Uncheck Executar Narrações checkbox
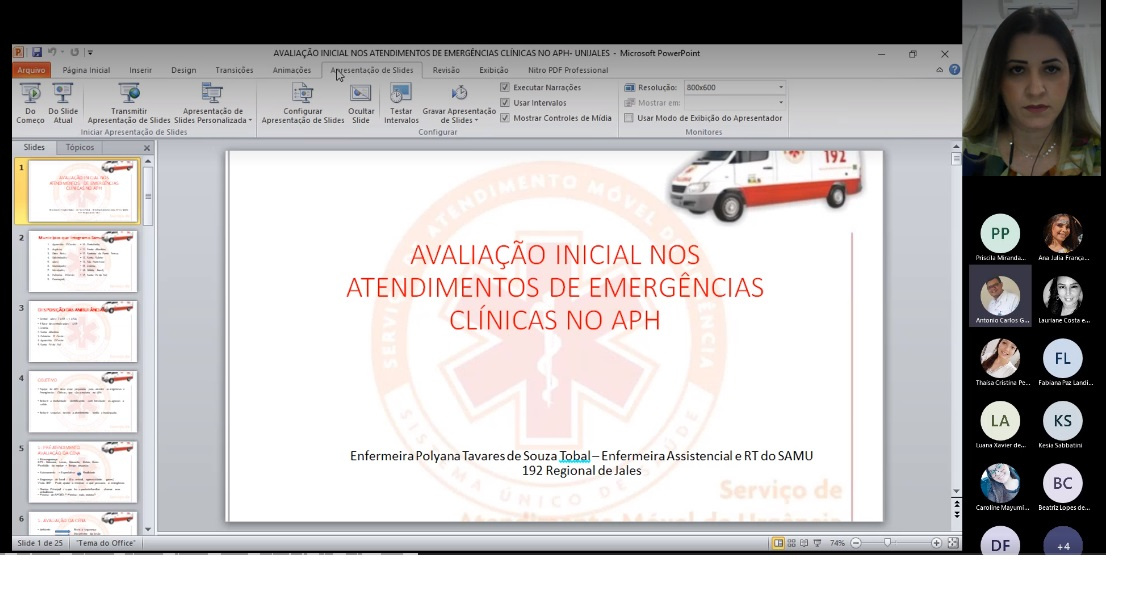Screen dimensions: 1124x593 click(x=505, y=88)
